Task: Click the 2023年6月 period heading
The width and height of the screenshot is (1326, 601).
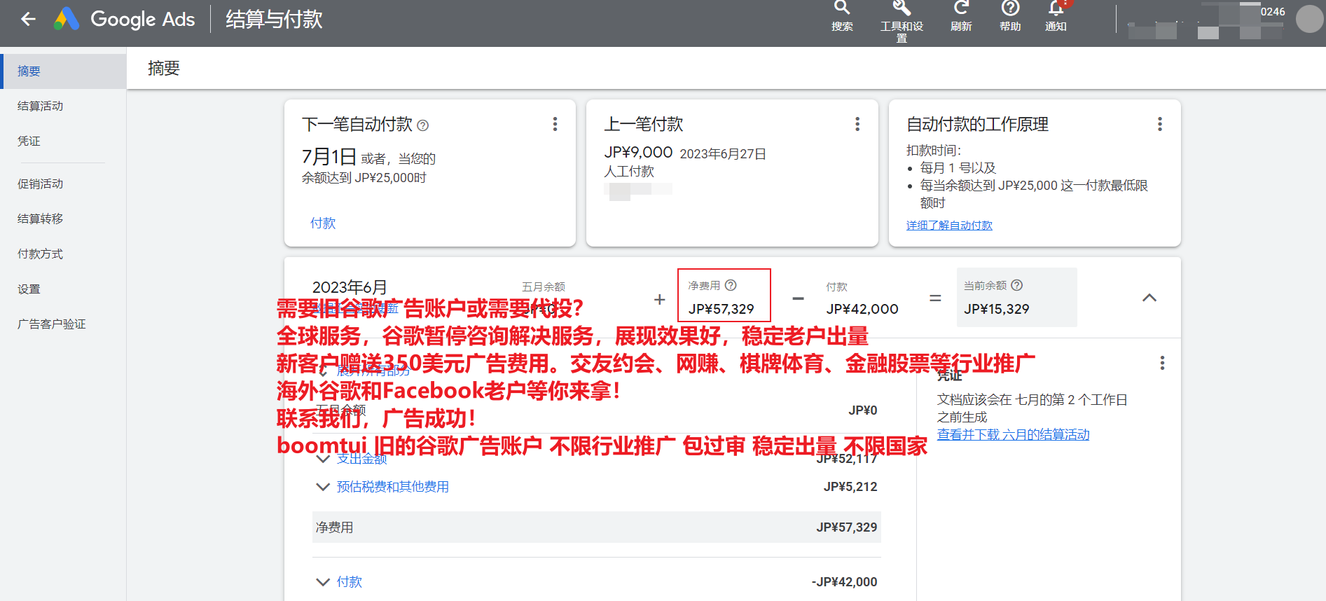Action: 349,288
